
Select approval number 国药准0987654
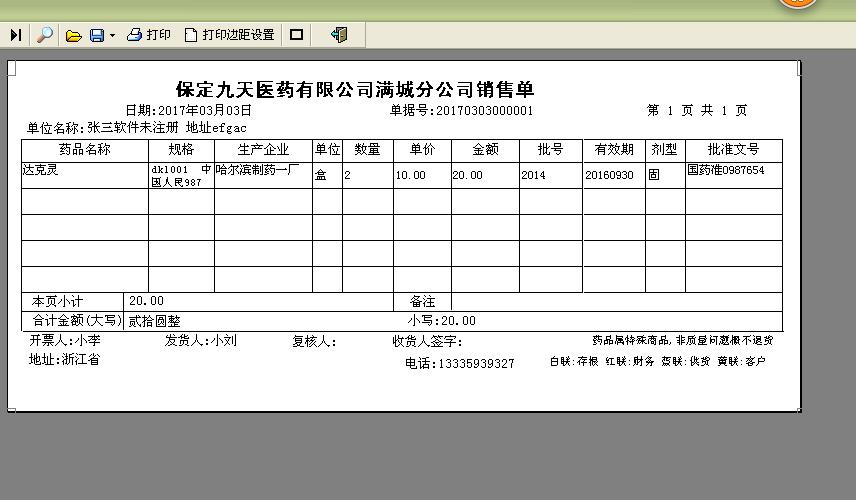726,170
